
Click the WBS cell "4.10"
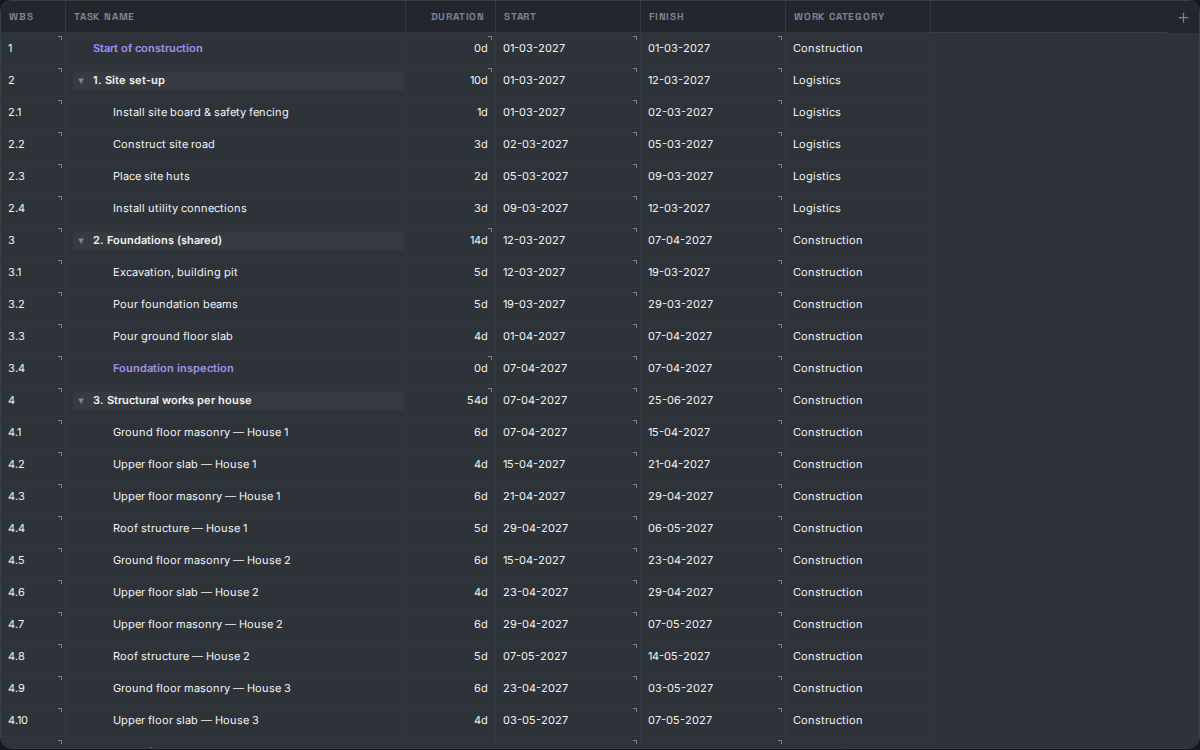pyautogui.click(x=18, y=720)
